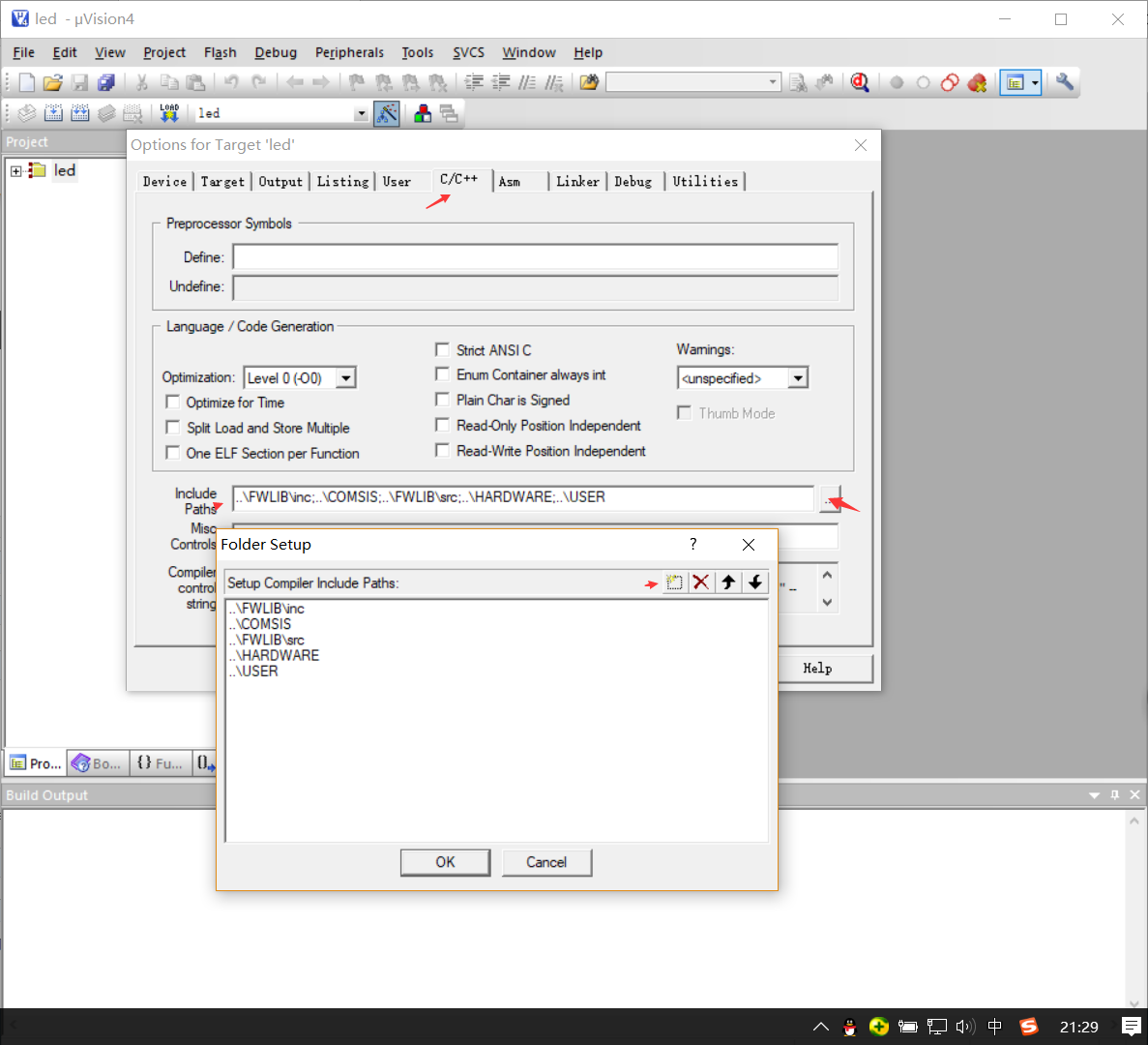Click the Manage Multi-Project Workspace icon
1148x1045 pixels.
coord(449,113)
